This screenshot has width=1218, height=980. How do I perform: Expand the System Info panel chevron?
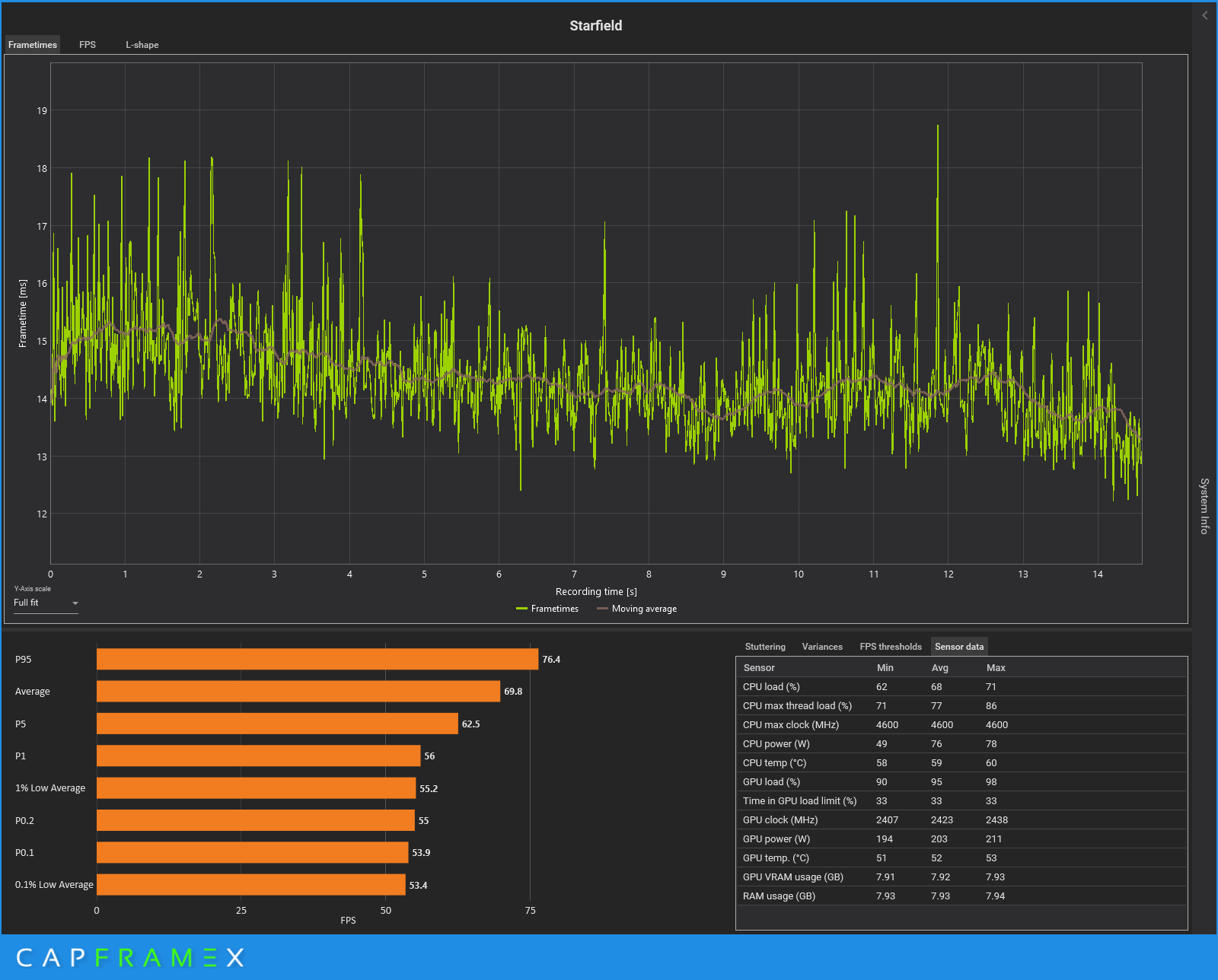(1204, 15)
